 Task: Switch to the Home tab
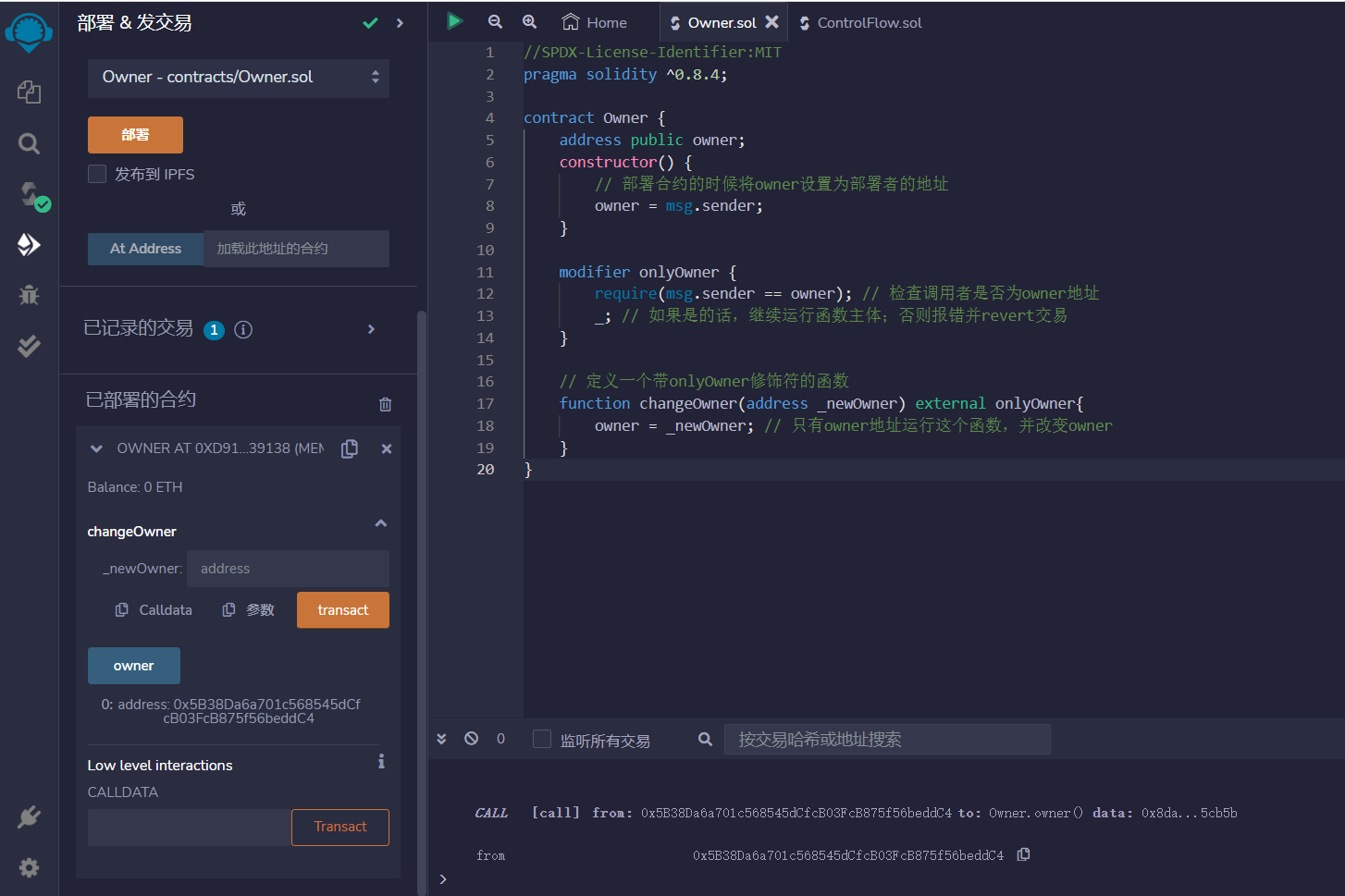click(595, 21)
